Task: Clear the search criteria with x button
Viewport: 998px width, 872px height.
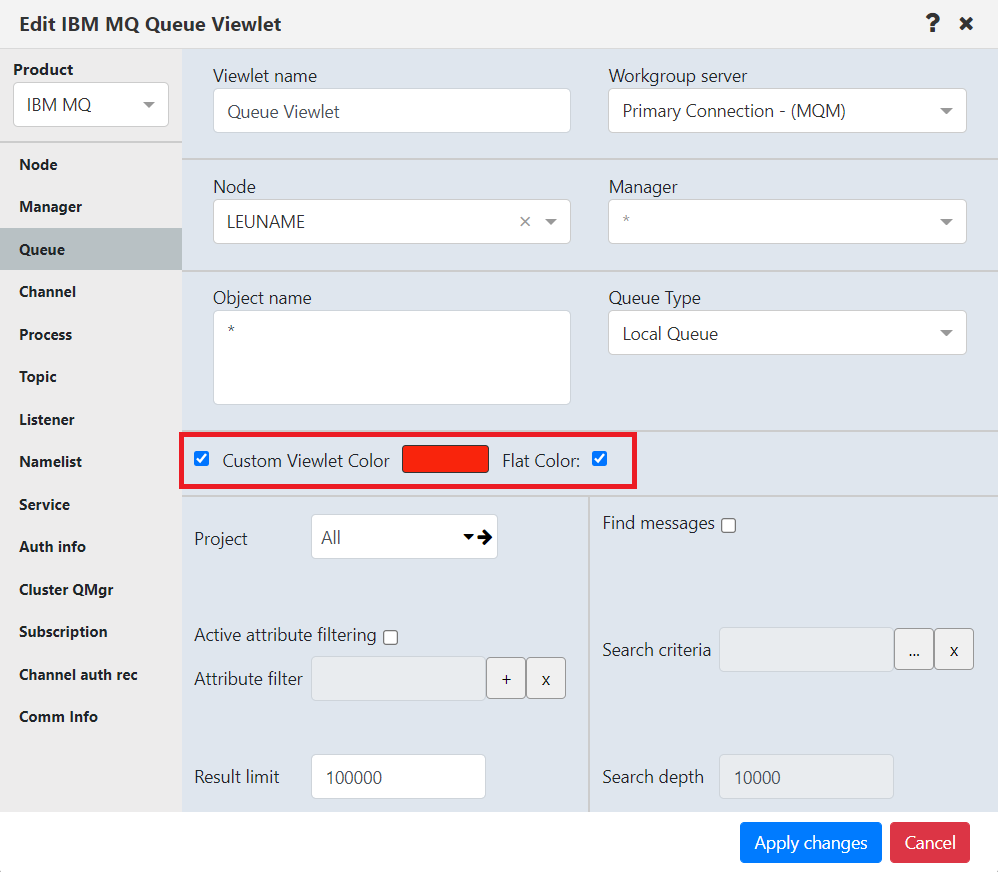Action: [953, 649]
